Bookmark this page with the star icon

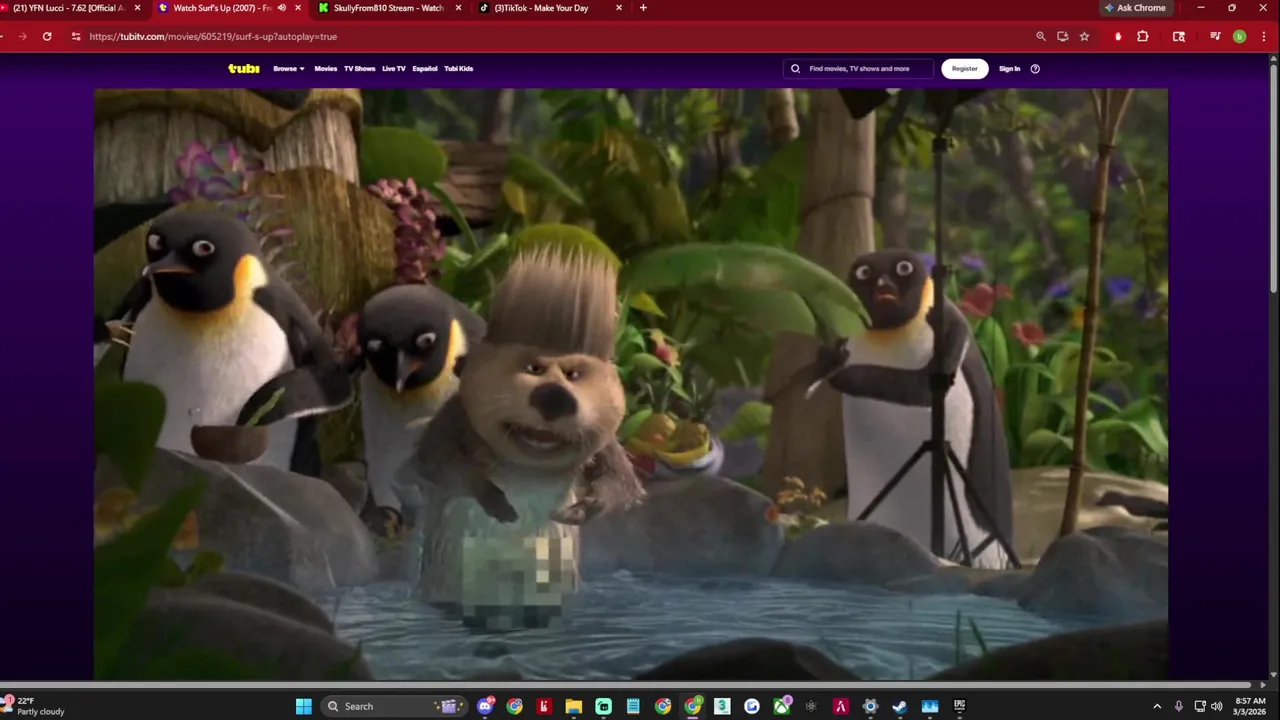click(1084, 36)
